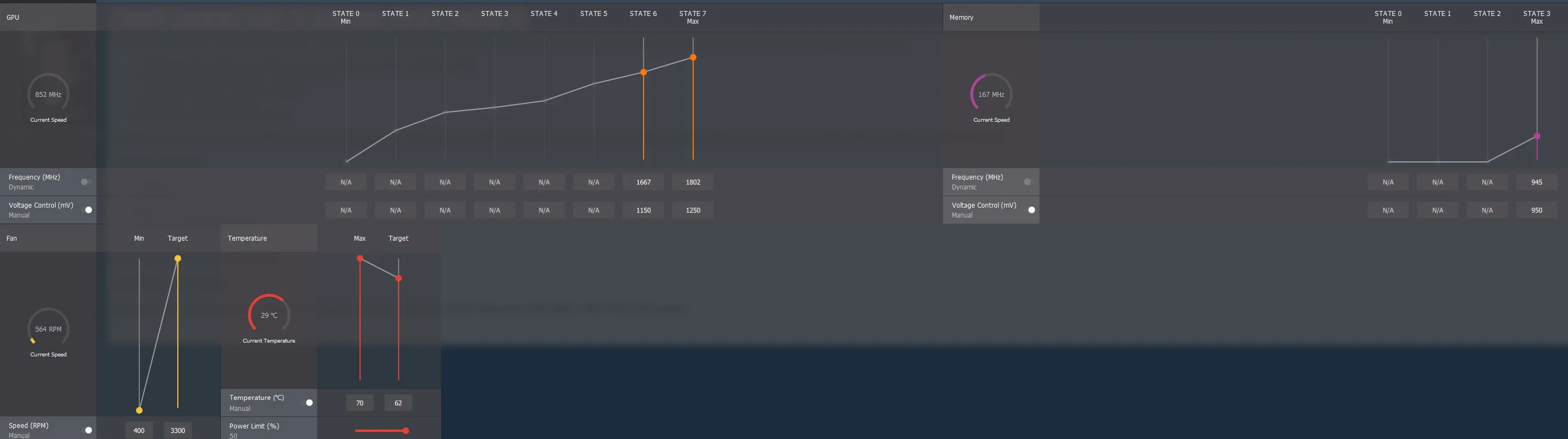Edit the State 7 frequency field 1802
This screenshot has width=1568, height=439.
693,182
